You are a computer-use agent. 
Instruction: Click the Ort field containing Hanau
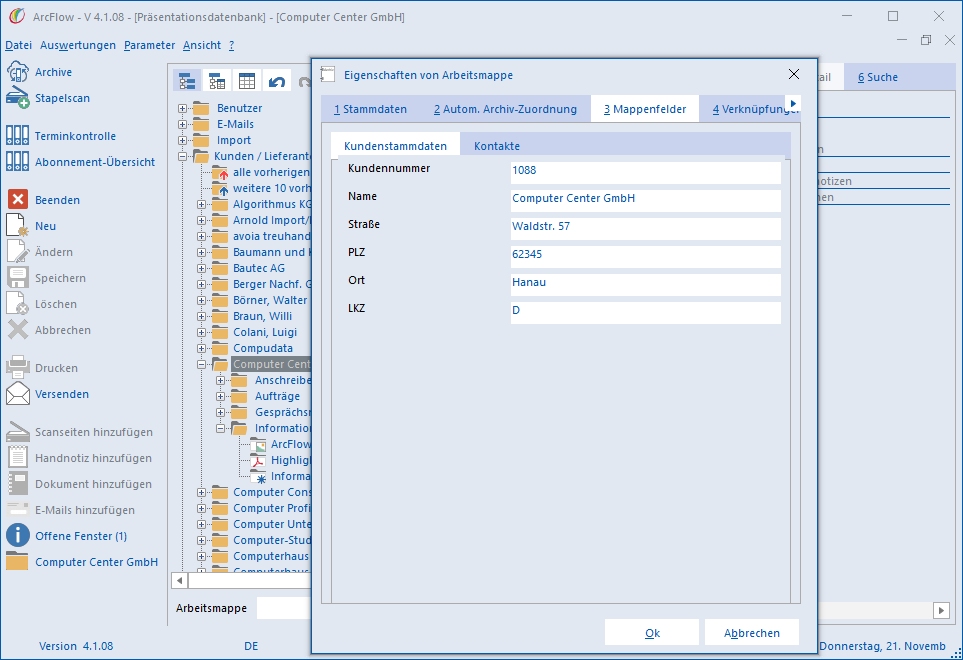pyautogui.click(x=645, y=283)
